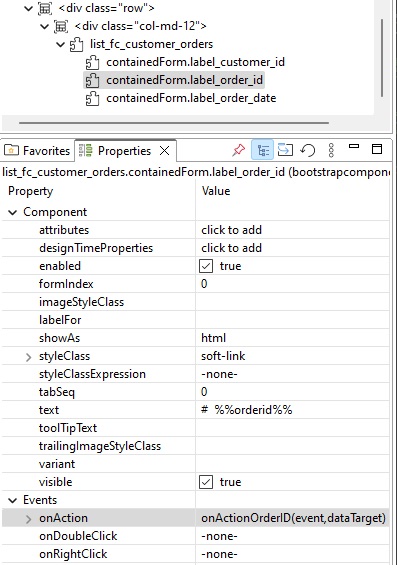Collapse the Component category
Screen dimensions: 397x565
pos(13,212)
